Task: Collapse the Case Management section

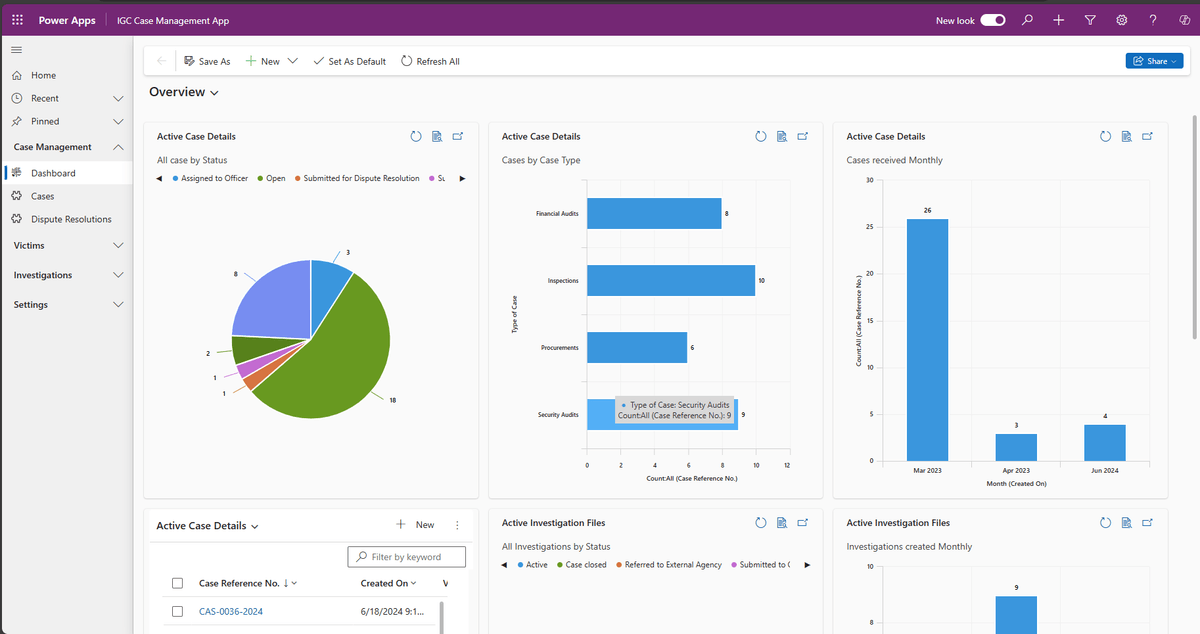Action: (117, 146)
